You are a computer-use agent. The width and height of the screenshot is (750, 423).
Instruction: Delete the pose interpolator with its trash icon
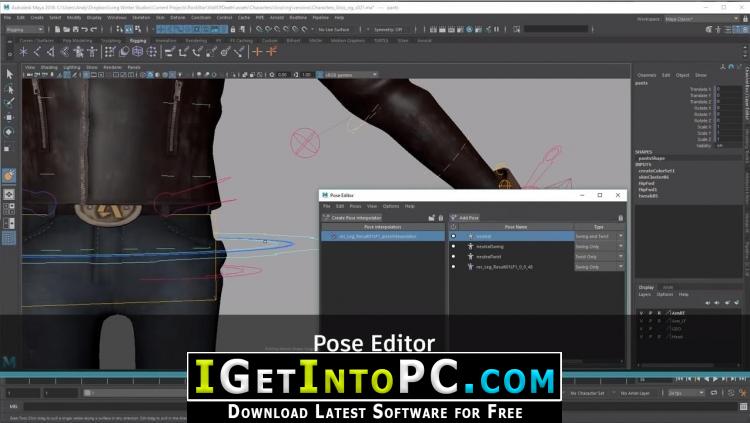(441, 218)
